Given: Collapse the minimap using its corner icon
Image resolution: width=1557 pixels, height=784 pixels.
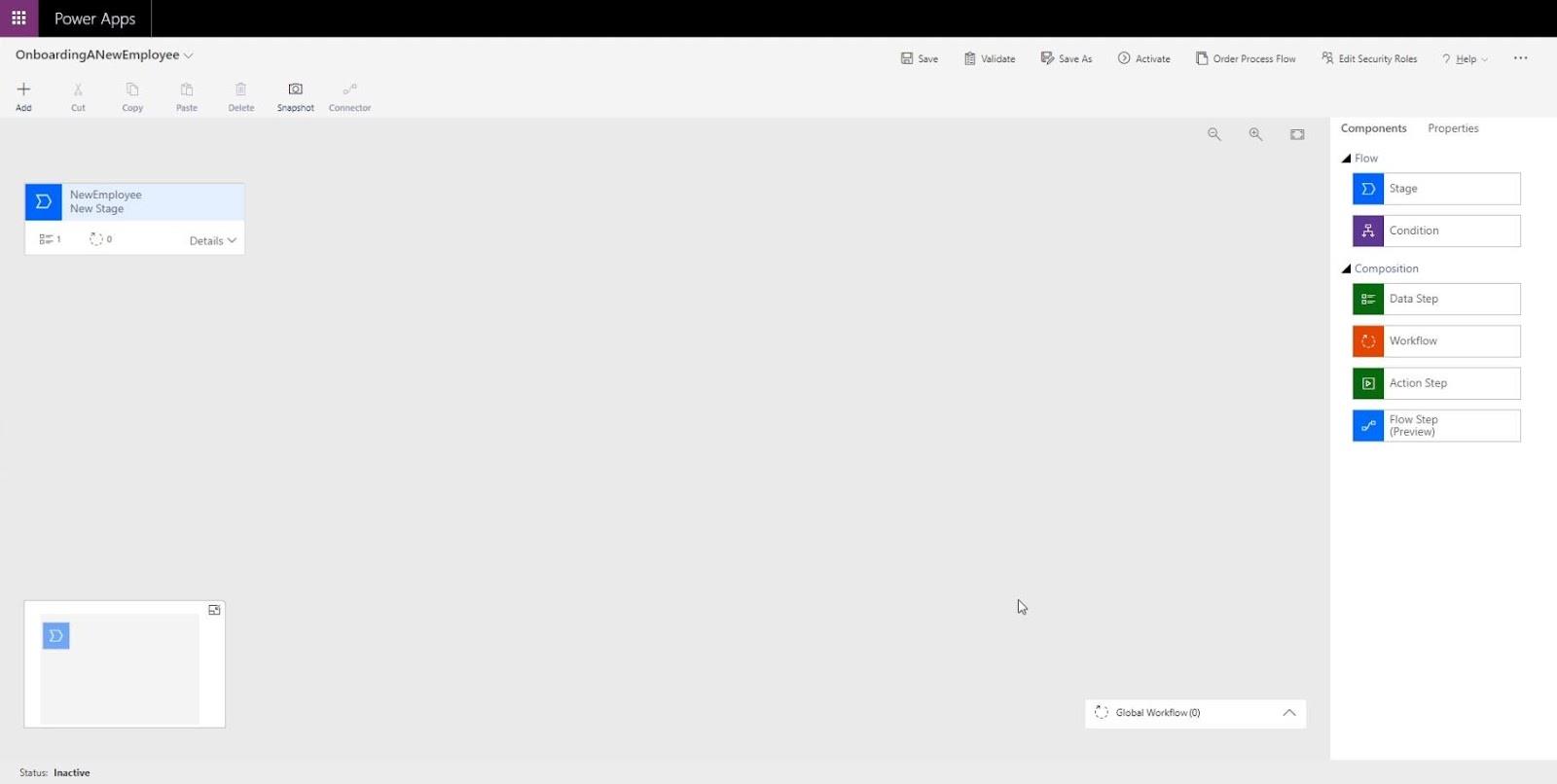Looking at the screenshot, I should click(x=214, y=610).
